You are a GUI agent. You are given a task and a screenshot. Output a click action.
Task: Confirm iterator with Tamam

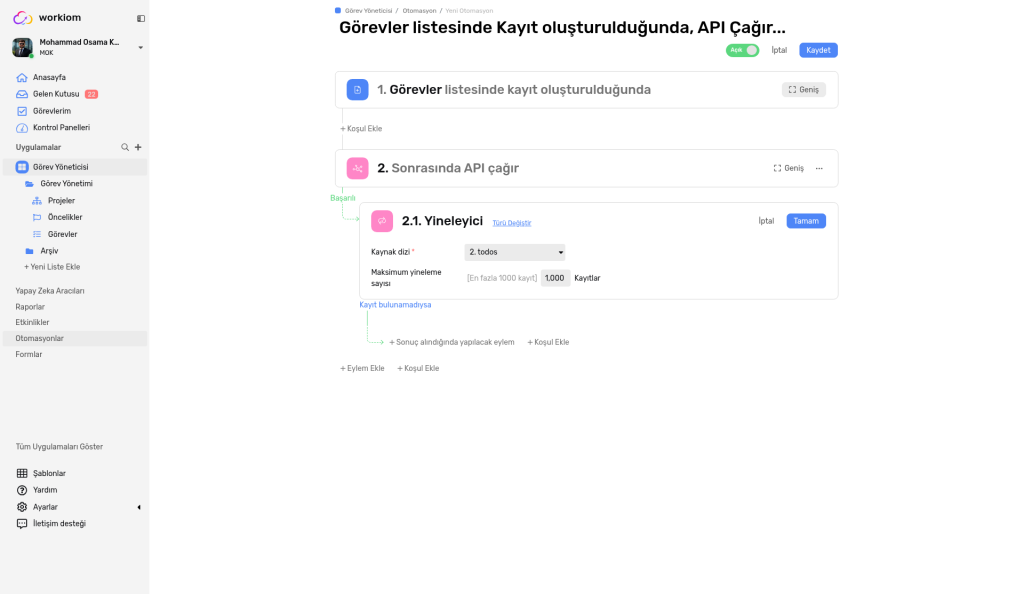coord(806,221)
